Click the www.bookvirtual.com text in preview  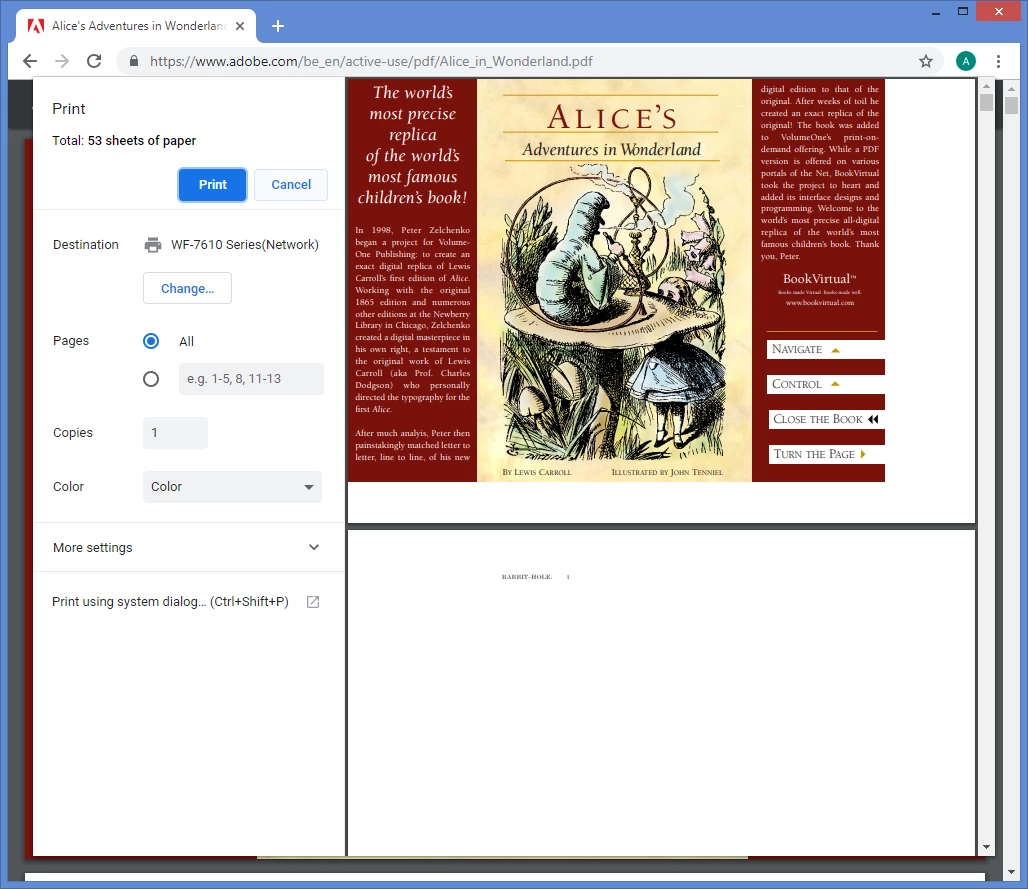coord(820,303)
